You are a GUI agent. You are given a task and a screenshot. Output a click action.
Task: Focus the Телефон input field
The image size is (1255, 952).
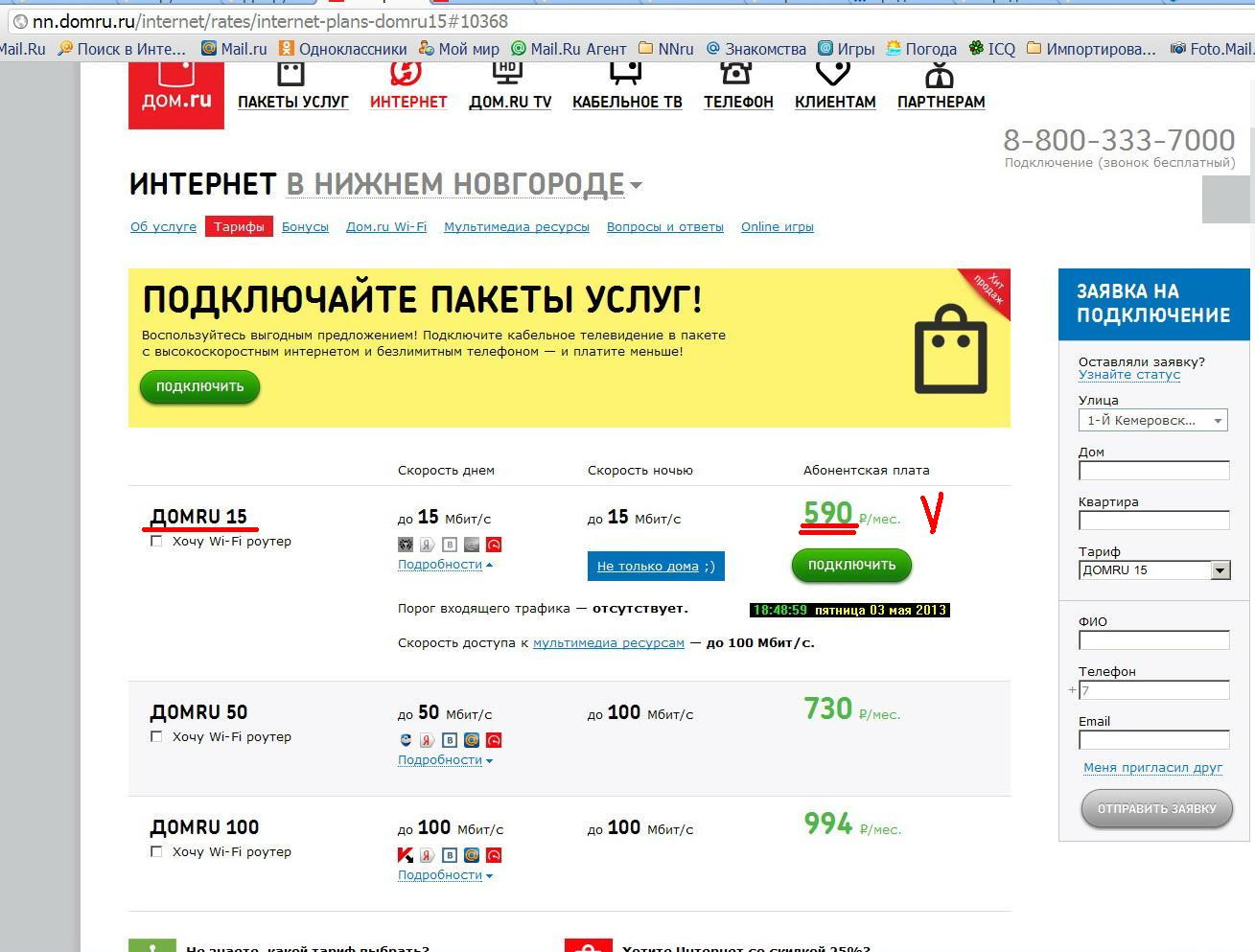point(1153,690)
